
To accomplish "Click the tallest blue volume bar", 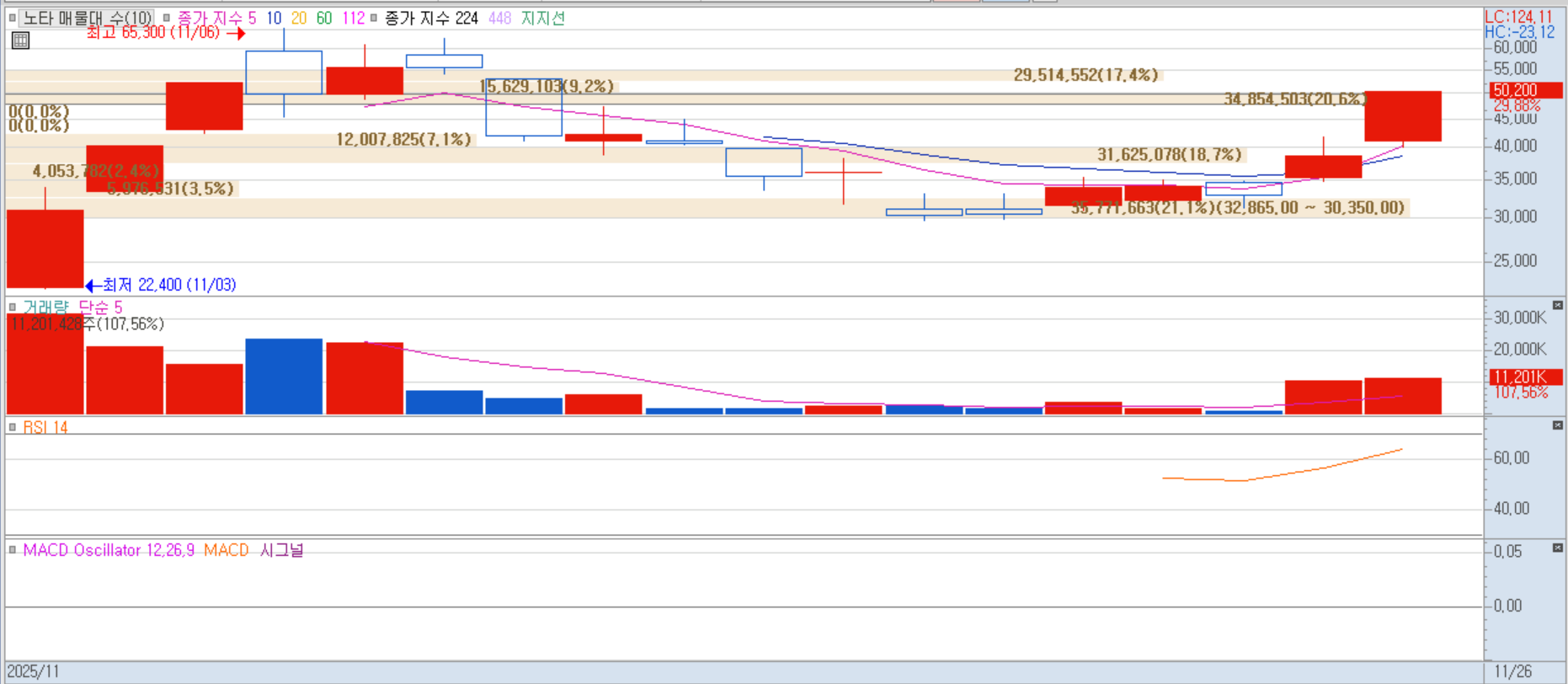I will tap(284, 377).
